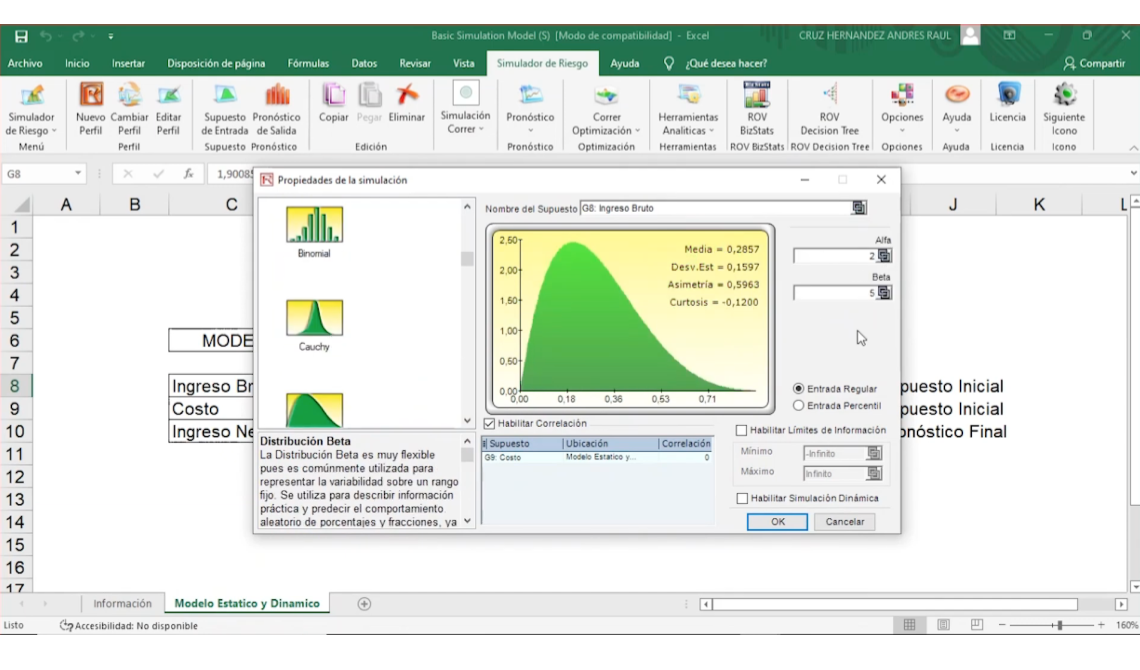Click the Ayuda ribbon icon

click(x=957, y=95)
